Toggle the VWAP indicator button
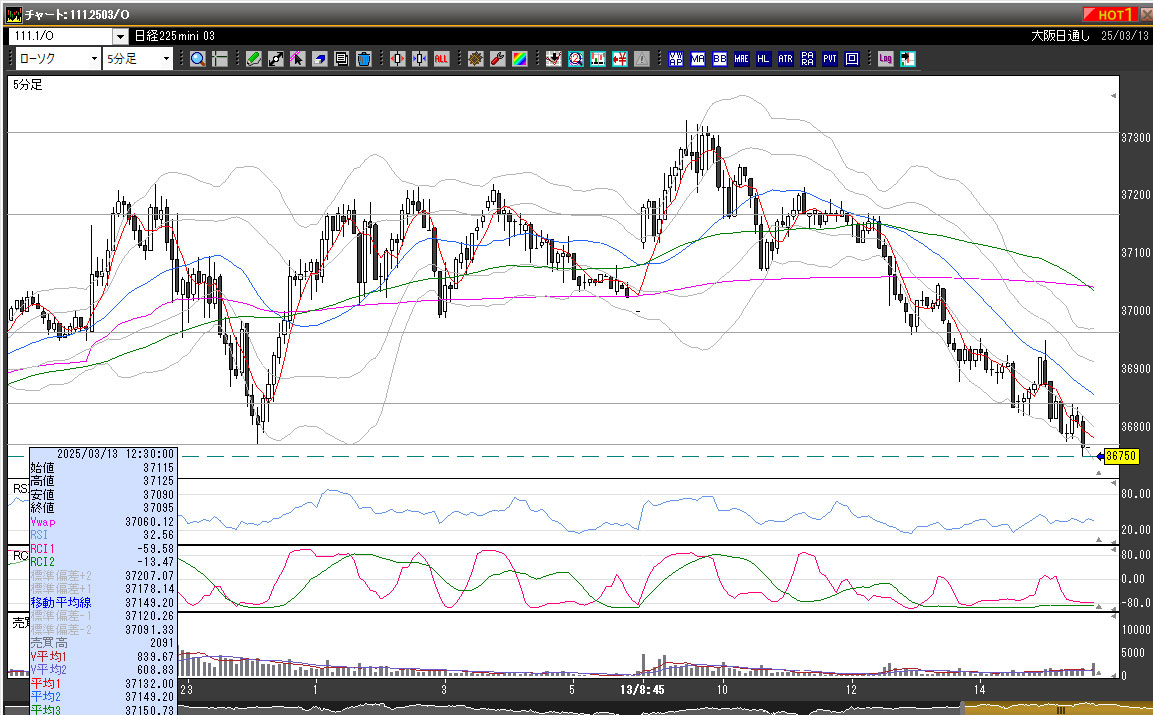The width and height of the screenshot is (1153, 715). 676,59
